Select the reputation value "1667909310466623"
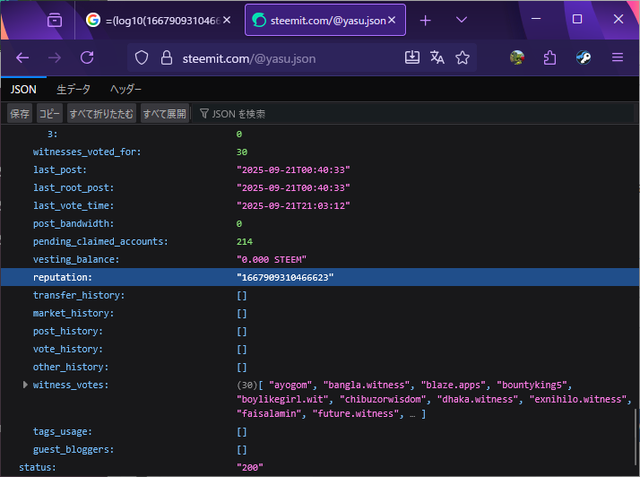 [285, 277]
